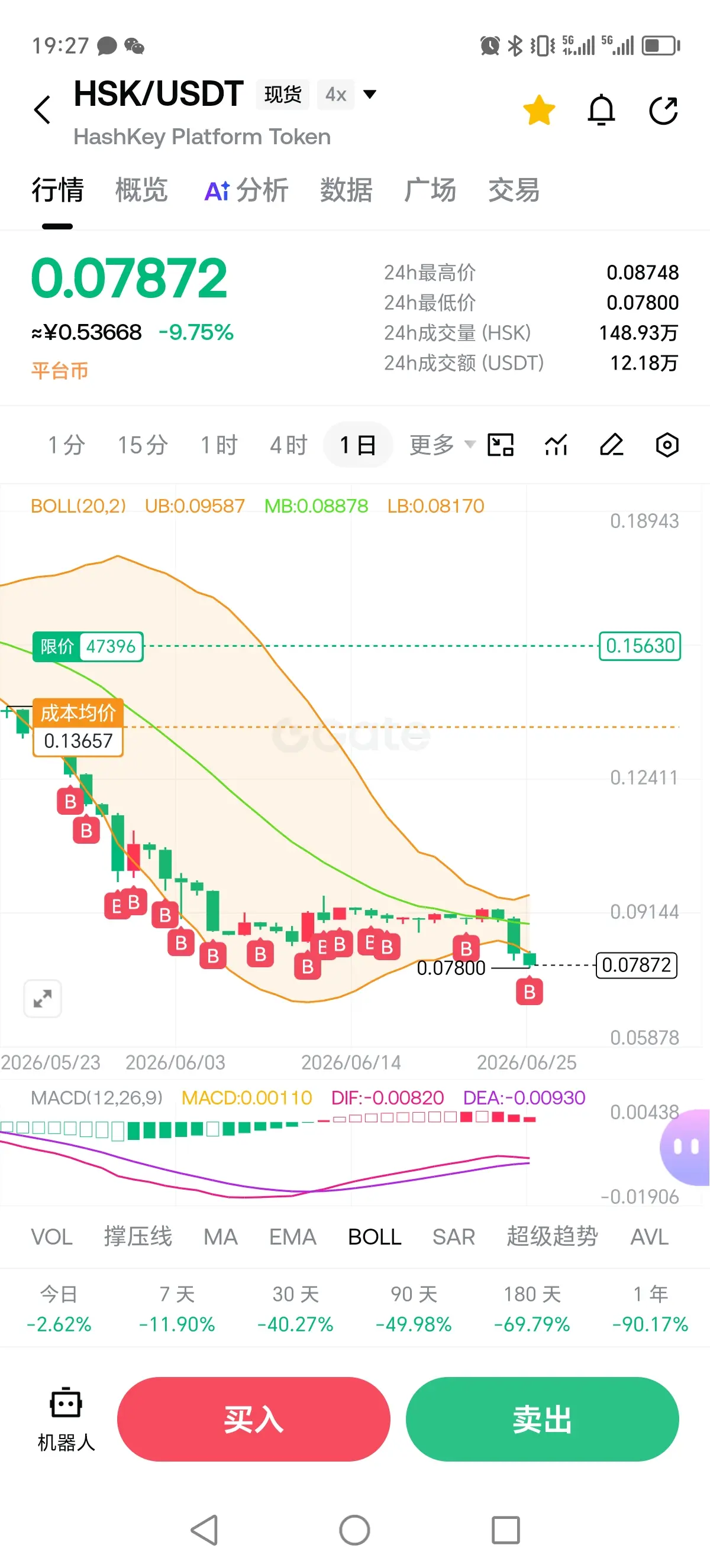
Task: Toggle 超级趋势 indicator
Action: pos(552,1237)
